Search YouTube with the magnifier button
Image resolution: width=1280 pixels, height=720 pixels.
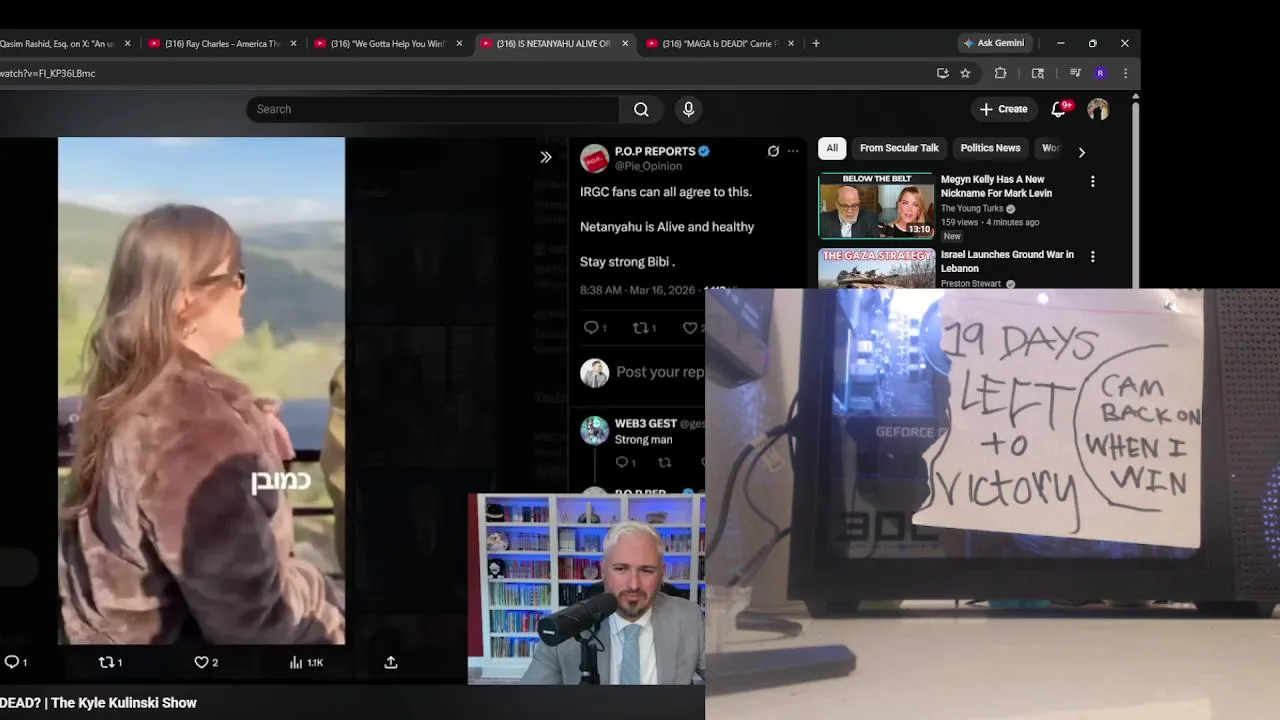coord(641,109)
